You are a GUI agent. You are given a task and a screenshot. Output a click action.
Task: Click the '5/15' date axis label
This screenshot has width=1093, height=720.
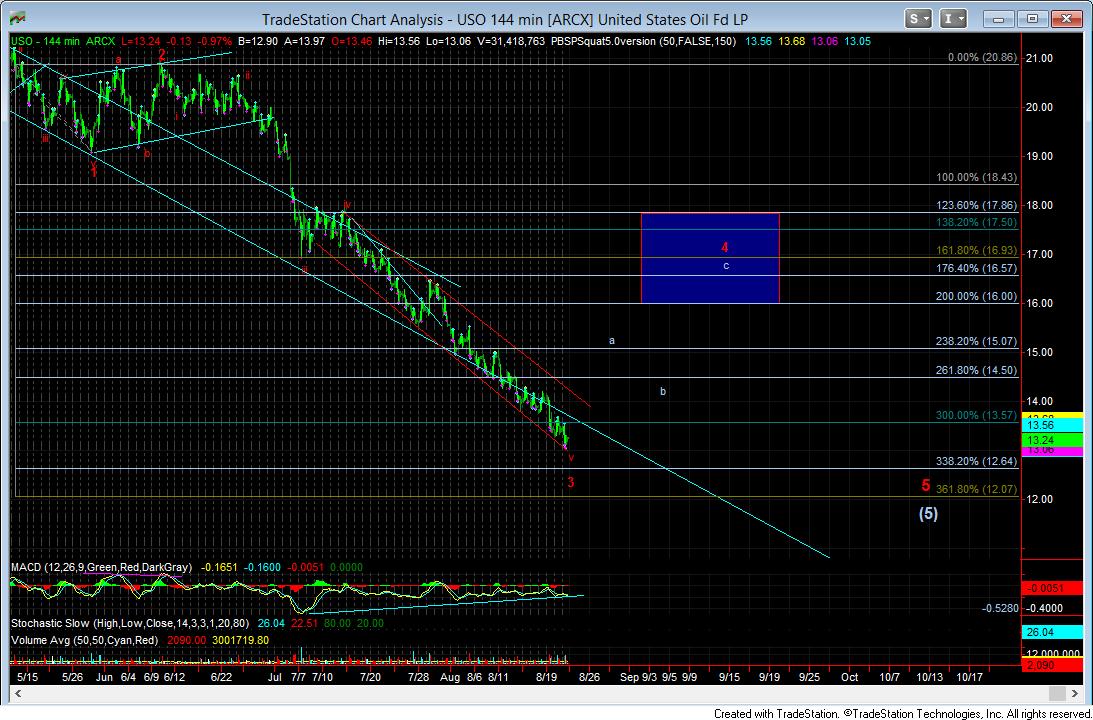[x=27, y=677]
